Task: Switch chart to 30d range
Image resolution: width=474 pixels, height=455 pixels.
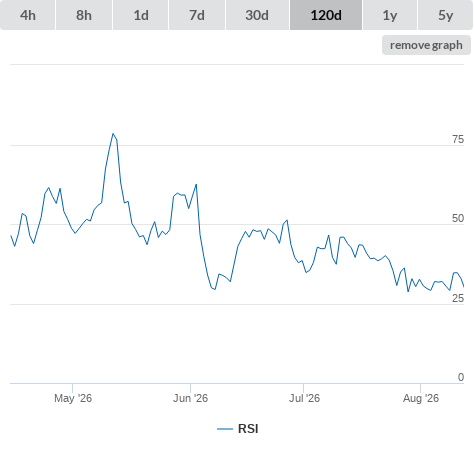Action: (x=257, y=15)
